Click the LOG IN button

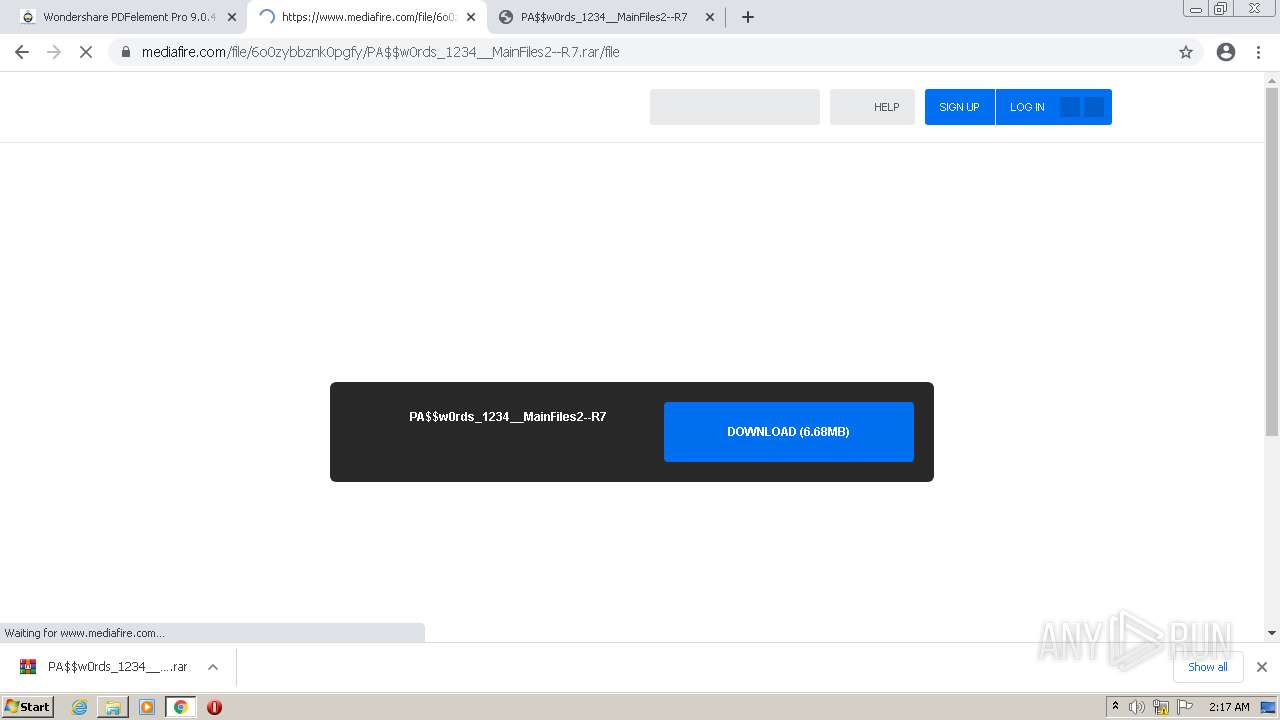(1027, 107)
